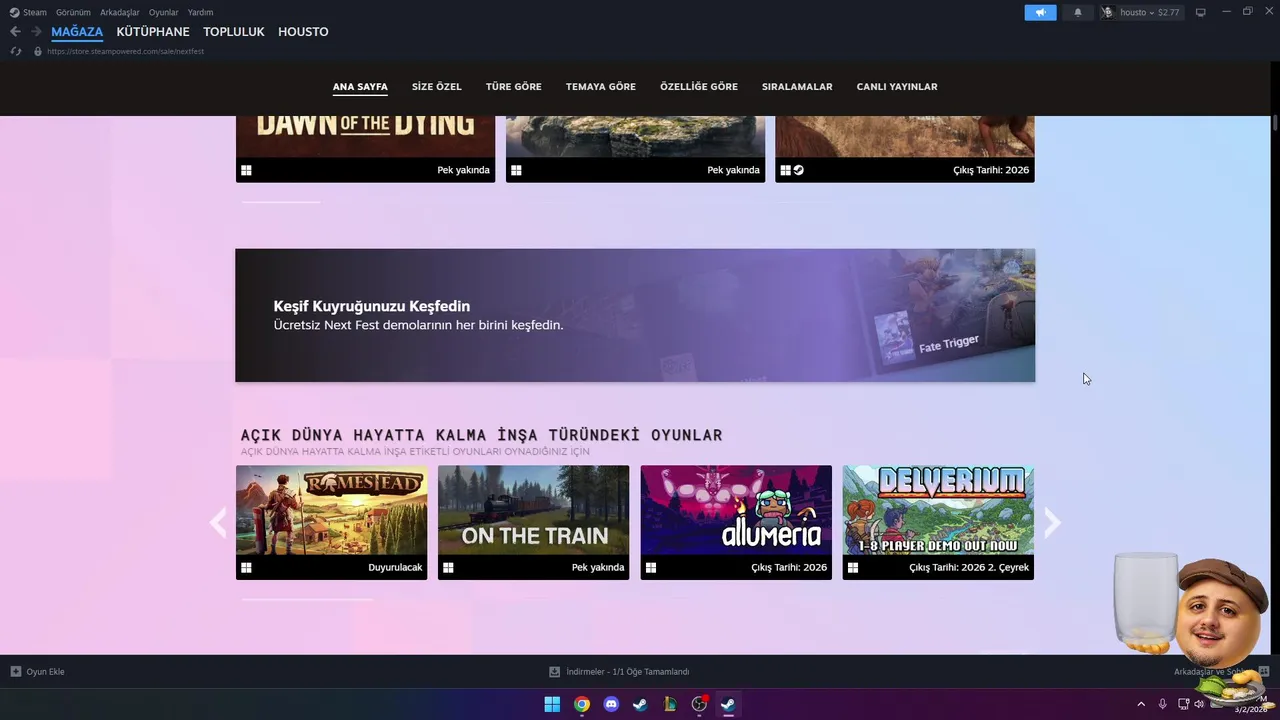Open the Romestead game thumbnail
Screen dimensions: 1280x720
[331, 510]
